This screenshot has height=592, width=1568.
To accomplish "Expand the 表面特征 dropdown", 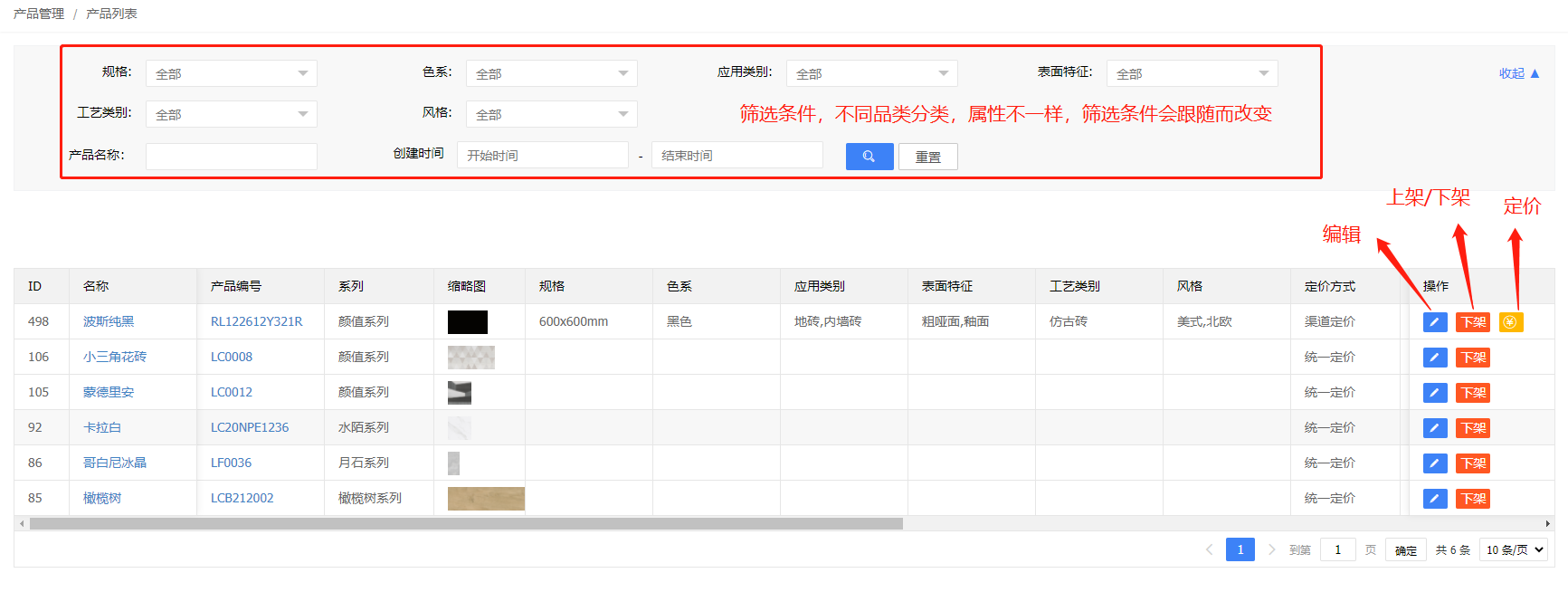I will pos(1192,73).
